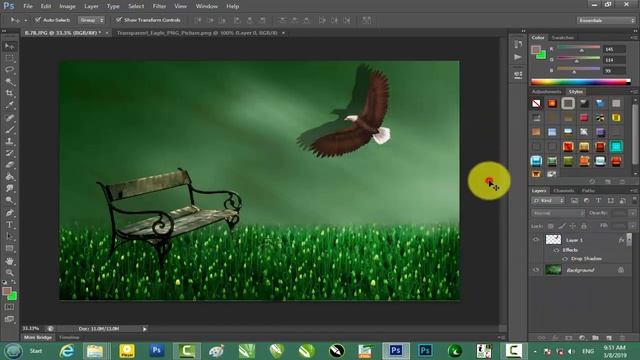The height and width of the screenshot is (360, 640).
Task: Toggle the Auto-Select checkbox
Action: pyautogui.click(x=38, y=20)
